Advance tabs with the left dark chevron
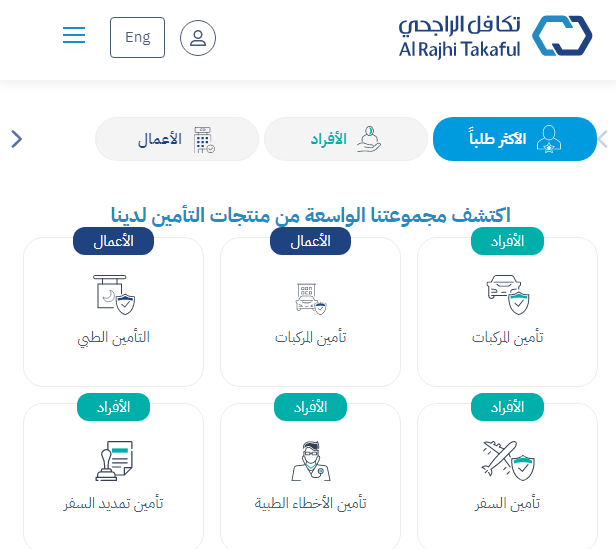The height and width of the screenshot is (549, 616). tap(16, 139)
